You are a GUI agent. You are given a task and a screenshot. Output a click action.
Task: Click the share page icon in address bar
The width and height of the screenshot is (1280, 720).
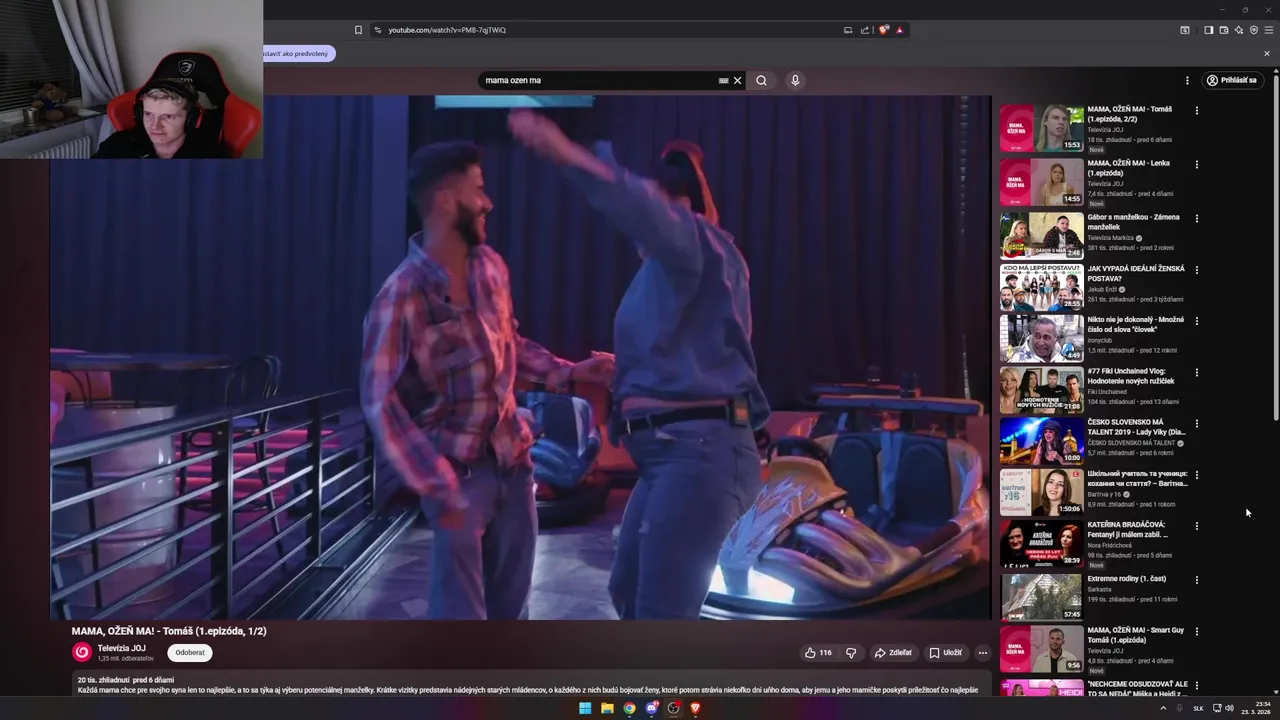tap(865, 30)
